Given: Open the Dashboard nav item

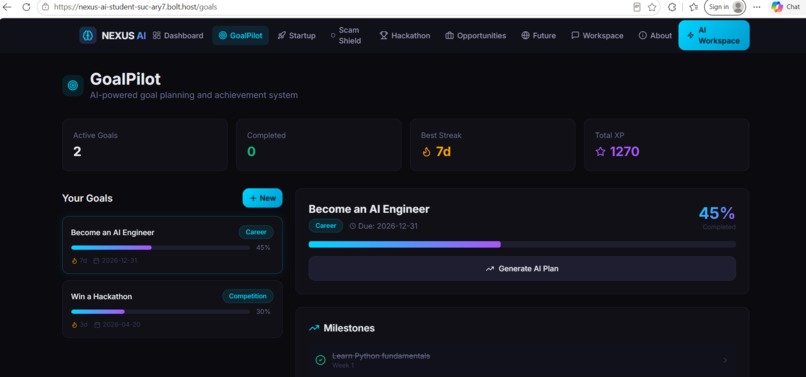Looking at the screenshot, I should click(178, 35).
